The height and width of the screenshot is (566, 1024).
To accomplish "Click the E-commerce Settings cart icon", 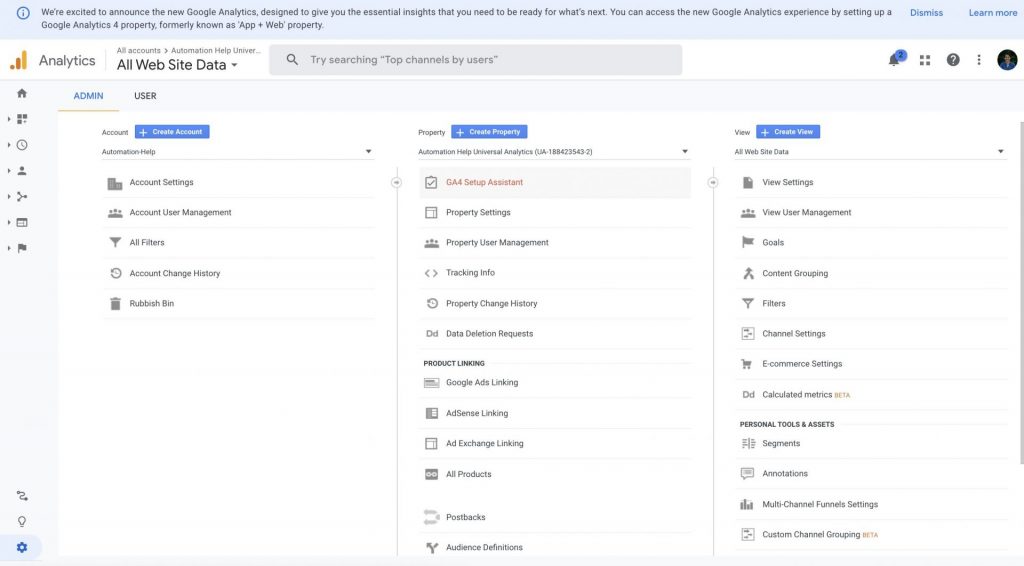I will [x=746, y=364].
